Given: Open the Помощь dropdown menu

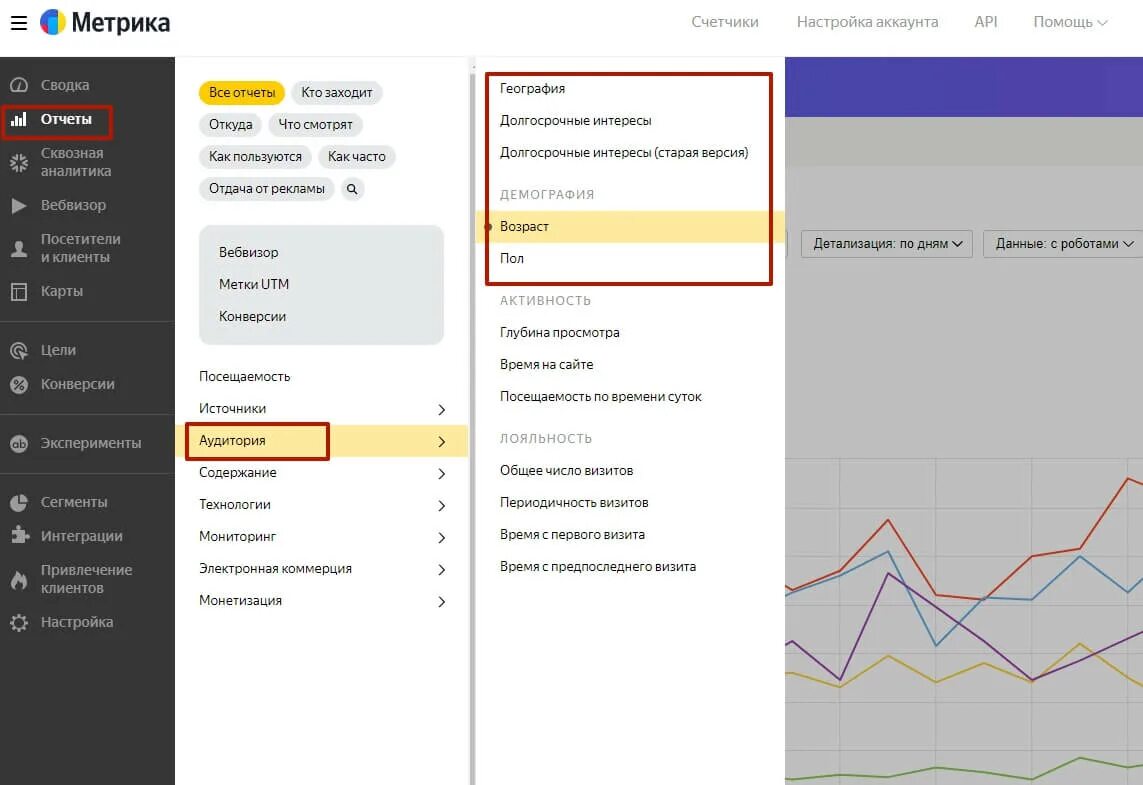Looking at the screenshot, I should pos(1070,22).
